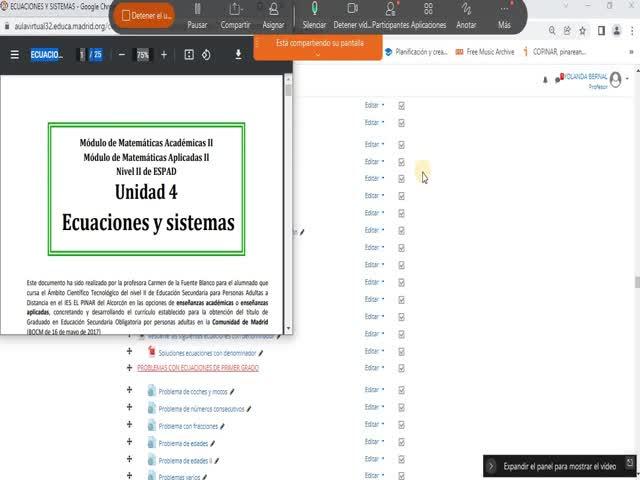The image size is (640, 480).
Task: Click the Moodle page vertical scrollbar thumb
Action: (x=637, y=282)
